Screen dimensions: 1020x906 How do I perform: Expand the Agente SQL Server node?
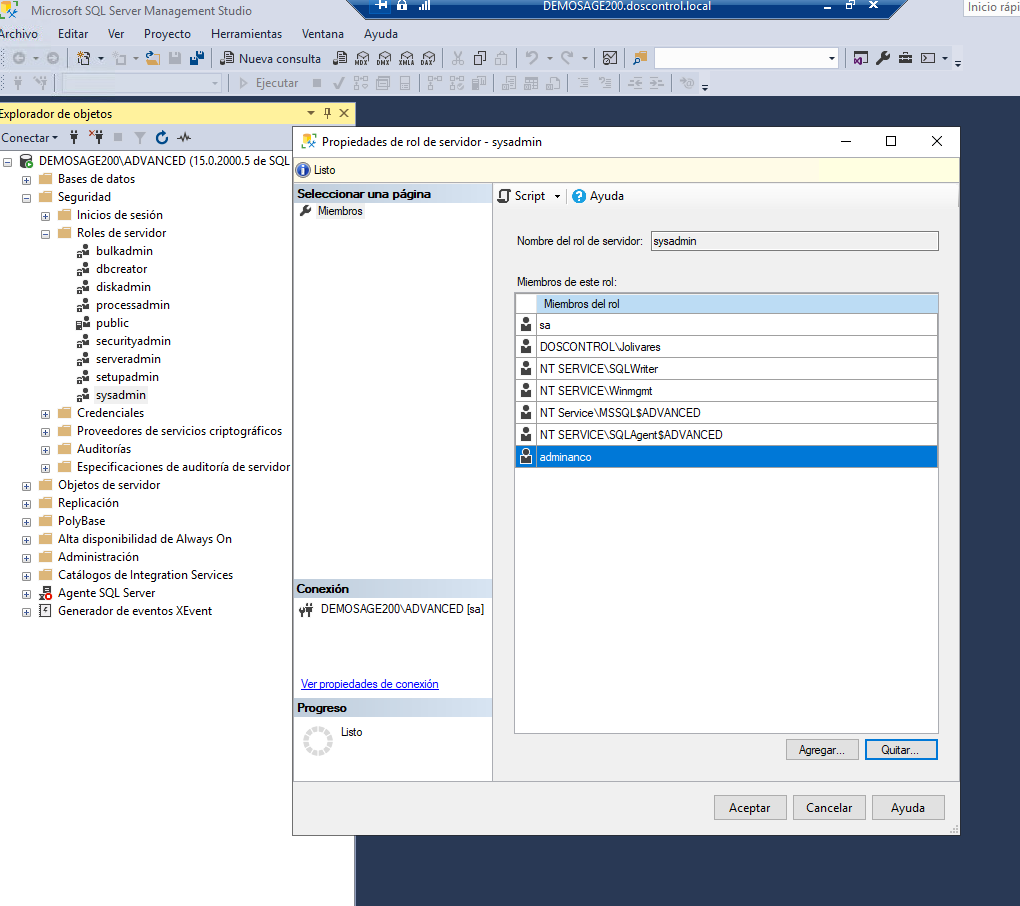(27, 594)
